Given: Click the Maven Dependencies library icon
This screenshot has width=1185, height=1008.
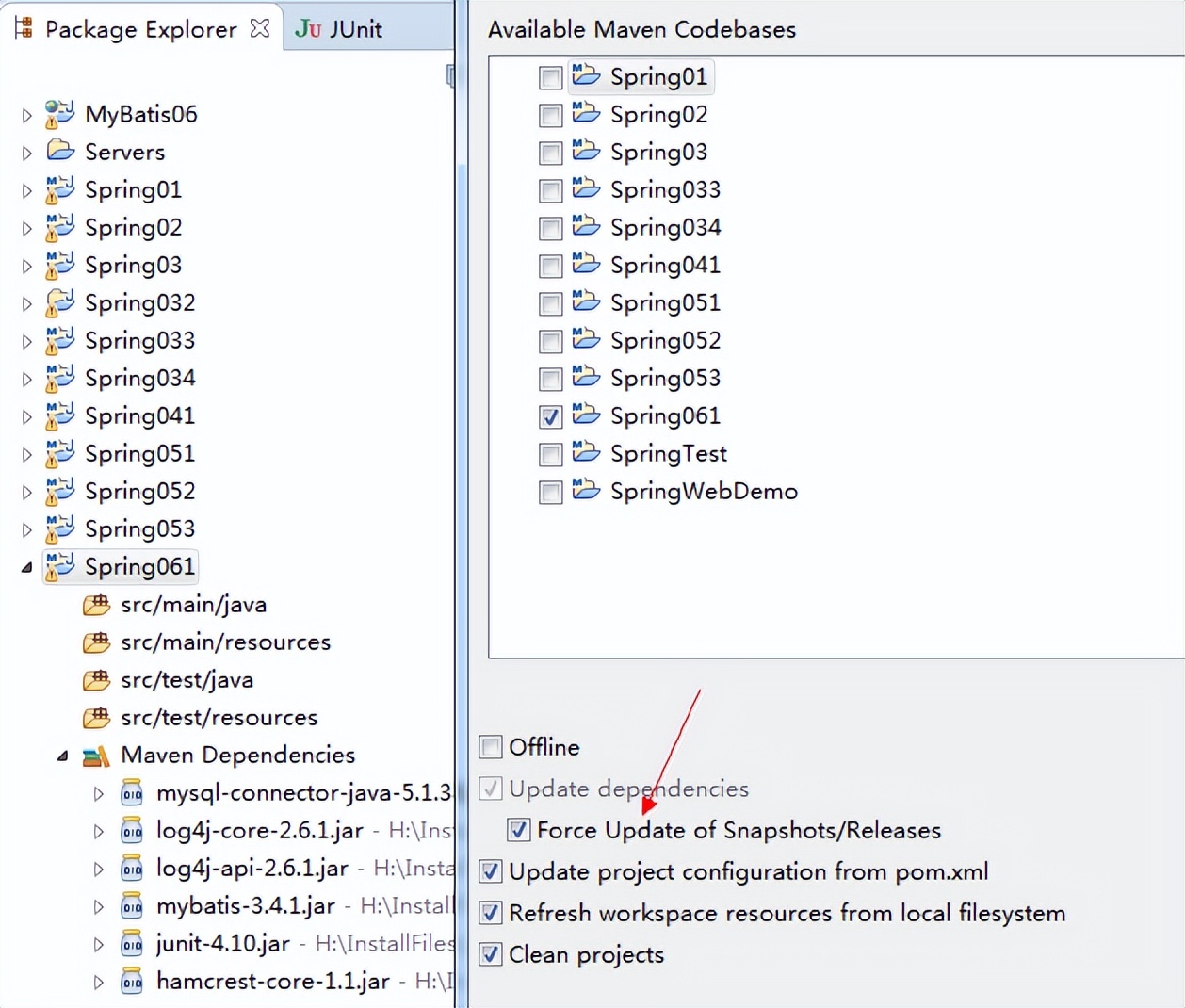Looking at the screenshot, I should tap(96, 756).
